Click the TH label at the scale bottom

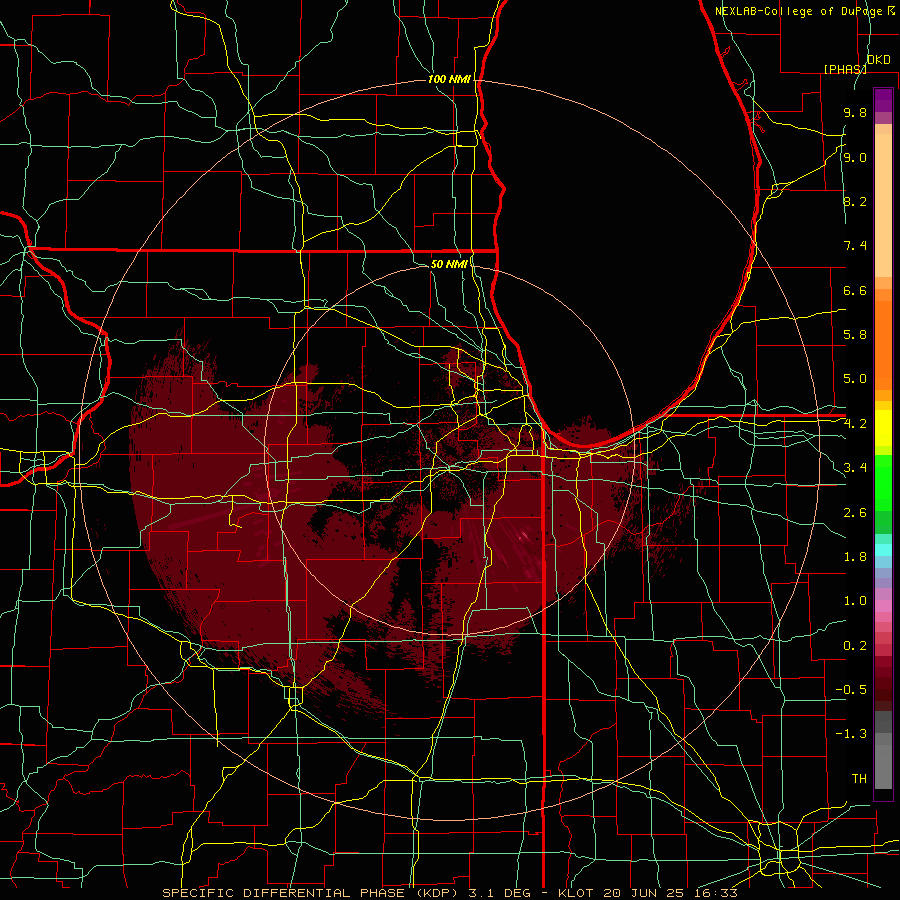[x=859, y=779]
